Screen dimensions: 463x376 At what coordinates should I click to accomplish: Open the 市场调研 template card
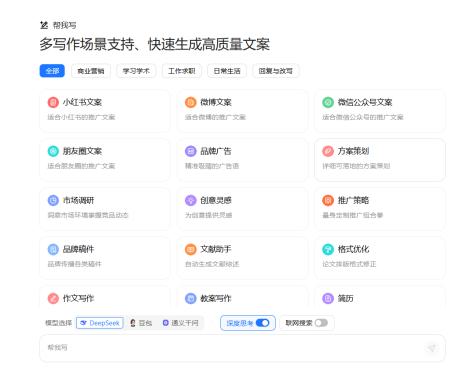[x=105, y=209]
